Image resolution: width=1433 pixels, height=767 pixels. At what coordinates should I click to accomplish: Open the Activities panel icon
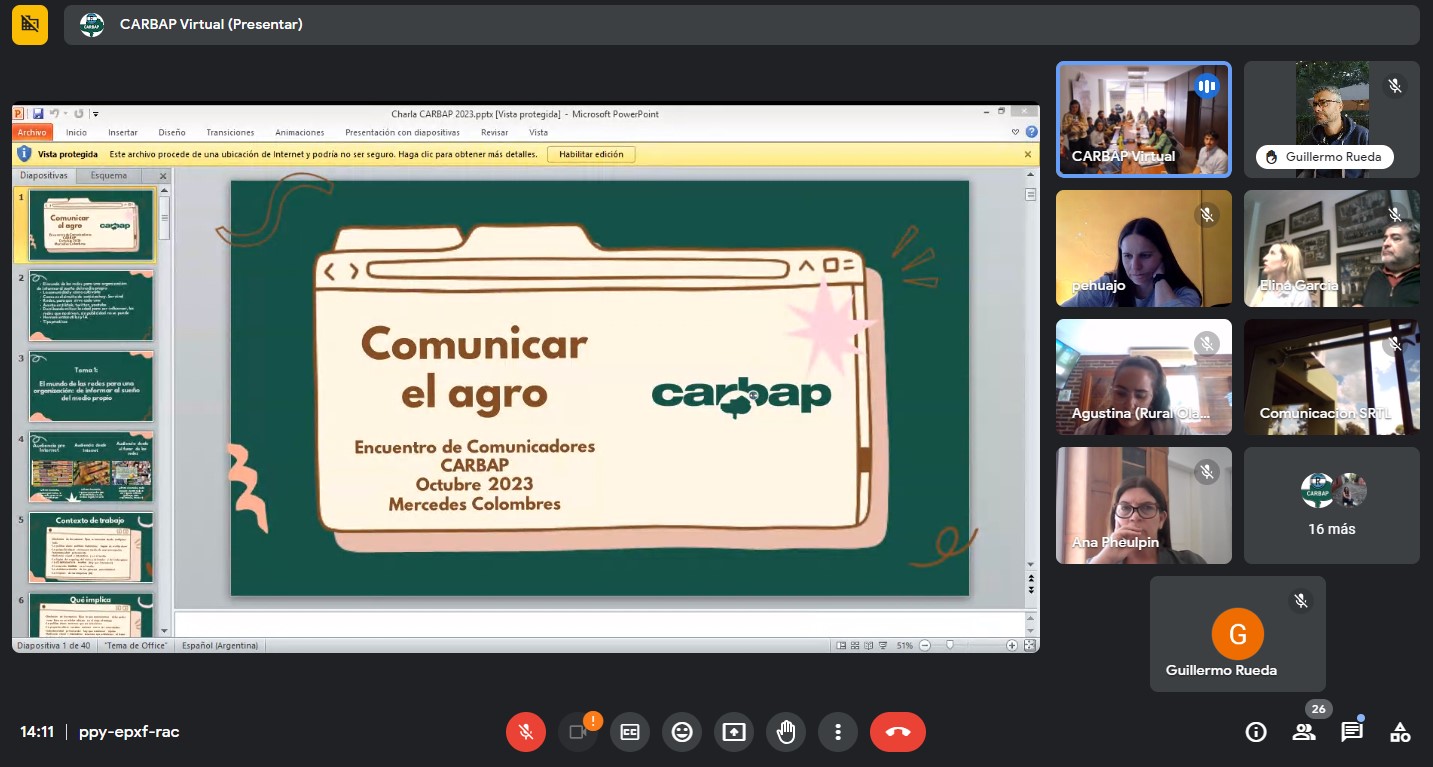pyautogui.click(x=1400, y=732)
